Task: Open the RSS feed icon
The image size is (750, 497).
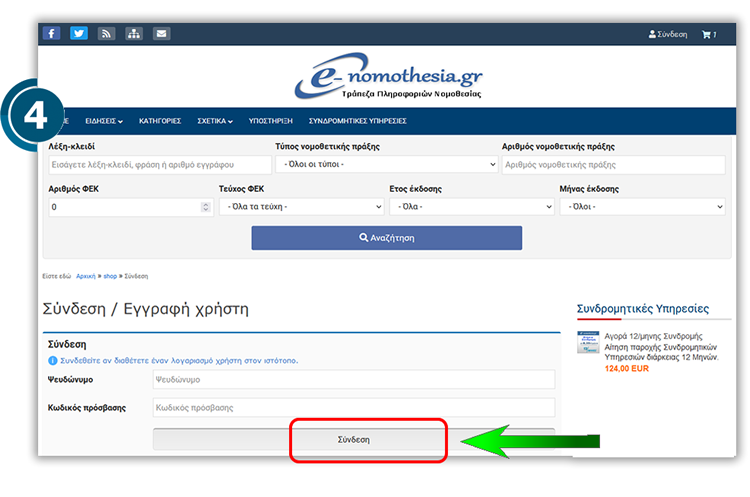Action: [x=106, y=33]
